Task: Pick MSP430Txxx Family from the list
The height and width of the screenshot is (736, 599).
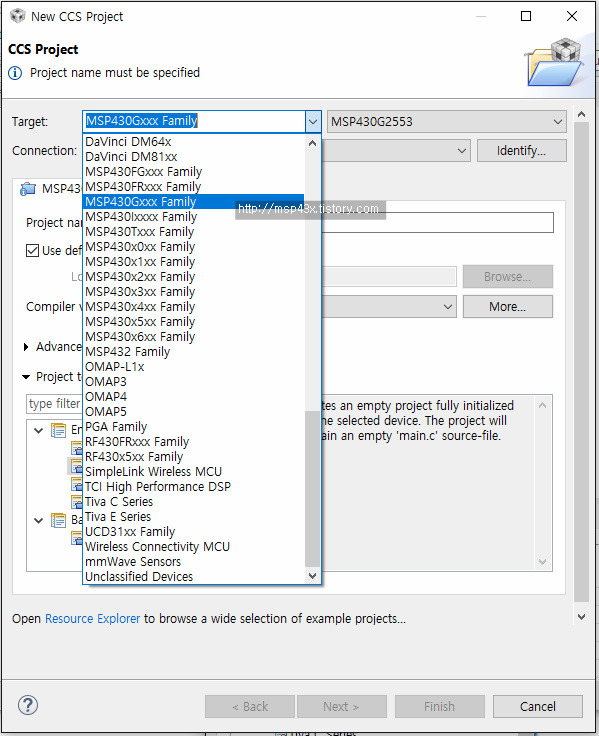Action: (x=193, y=232)
